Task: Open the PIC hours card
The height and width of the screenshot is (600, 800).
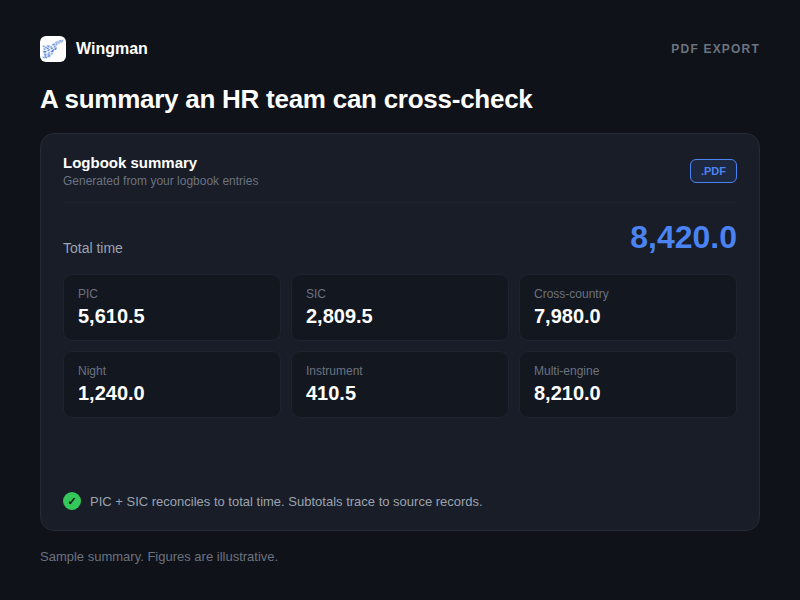Action: pos(172,308)
